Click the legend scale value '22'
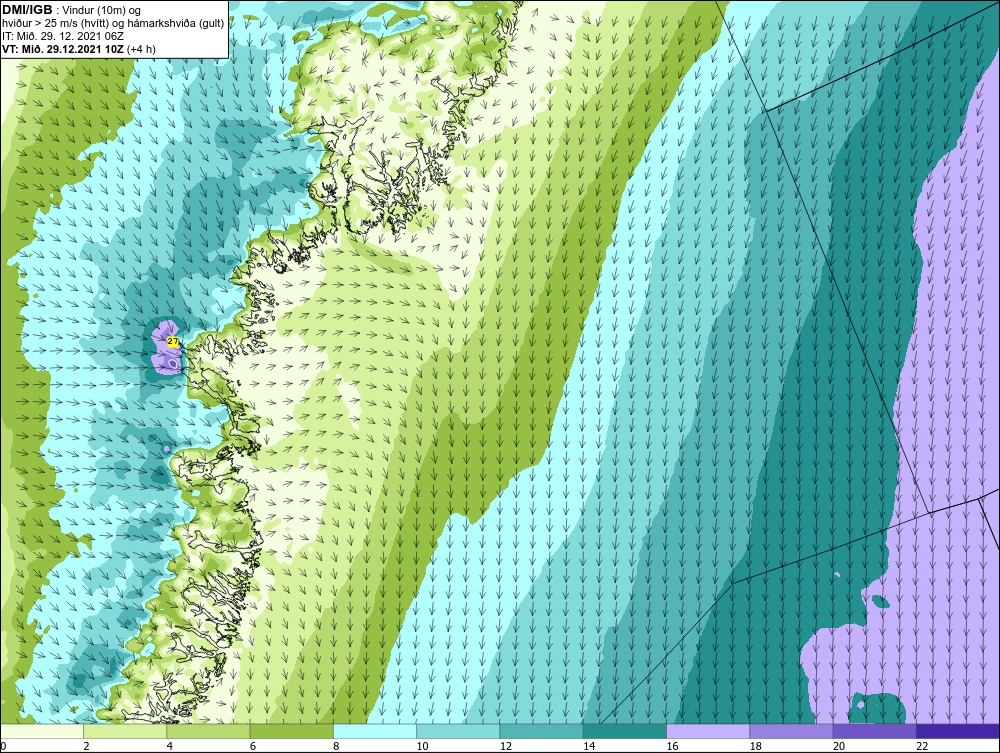This screenshot has width=1000, height=753. click(x=922, y=747)
